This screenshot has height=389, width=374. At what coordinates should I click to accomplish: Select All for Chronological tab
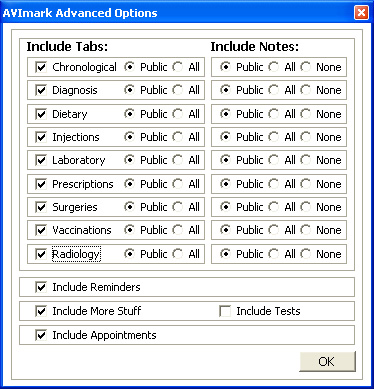[178, 67]
